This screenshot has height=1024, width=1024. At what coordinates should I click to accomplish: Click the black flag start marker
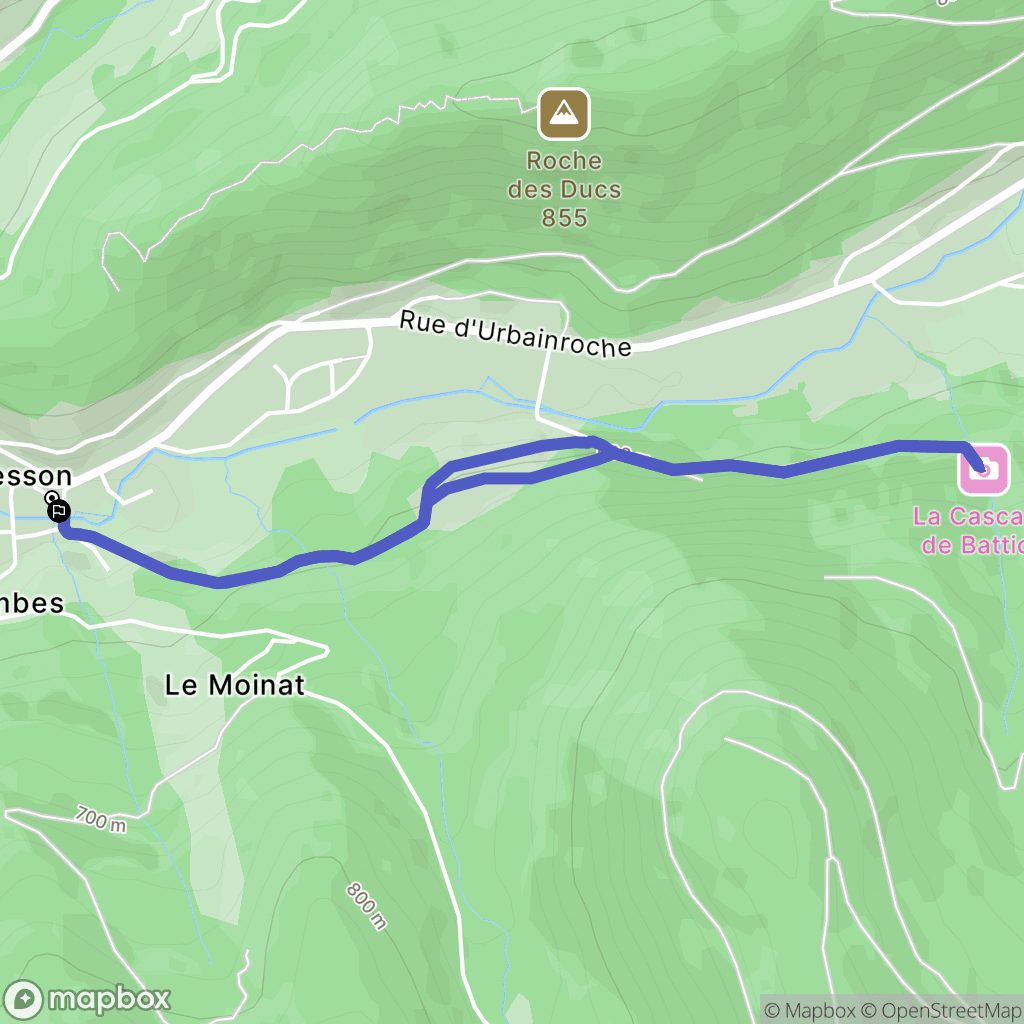[x=59, y=511]
